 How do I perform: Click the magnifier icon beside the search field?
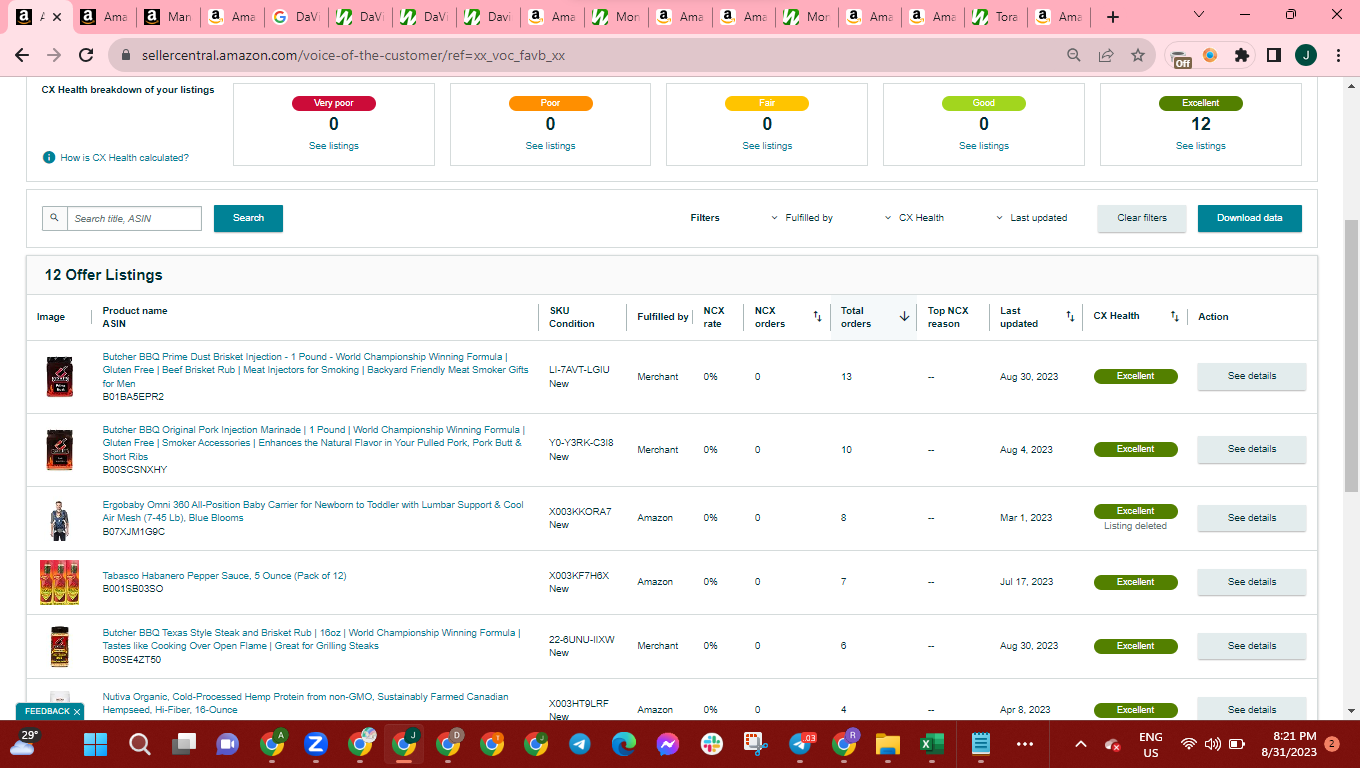[x=54, y=218]
